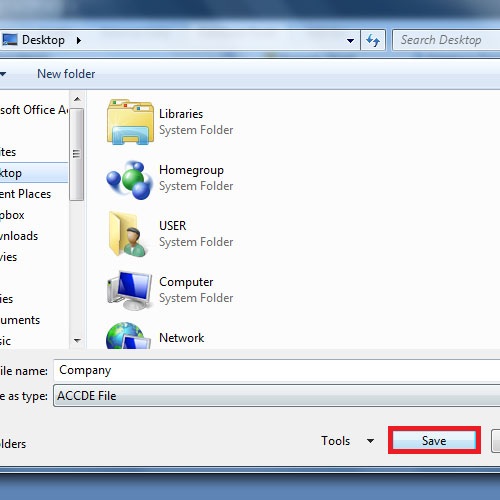Screen dimensions: 500x500
Task: Select the USER folder icon
Action: 128,235
